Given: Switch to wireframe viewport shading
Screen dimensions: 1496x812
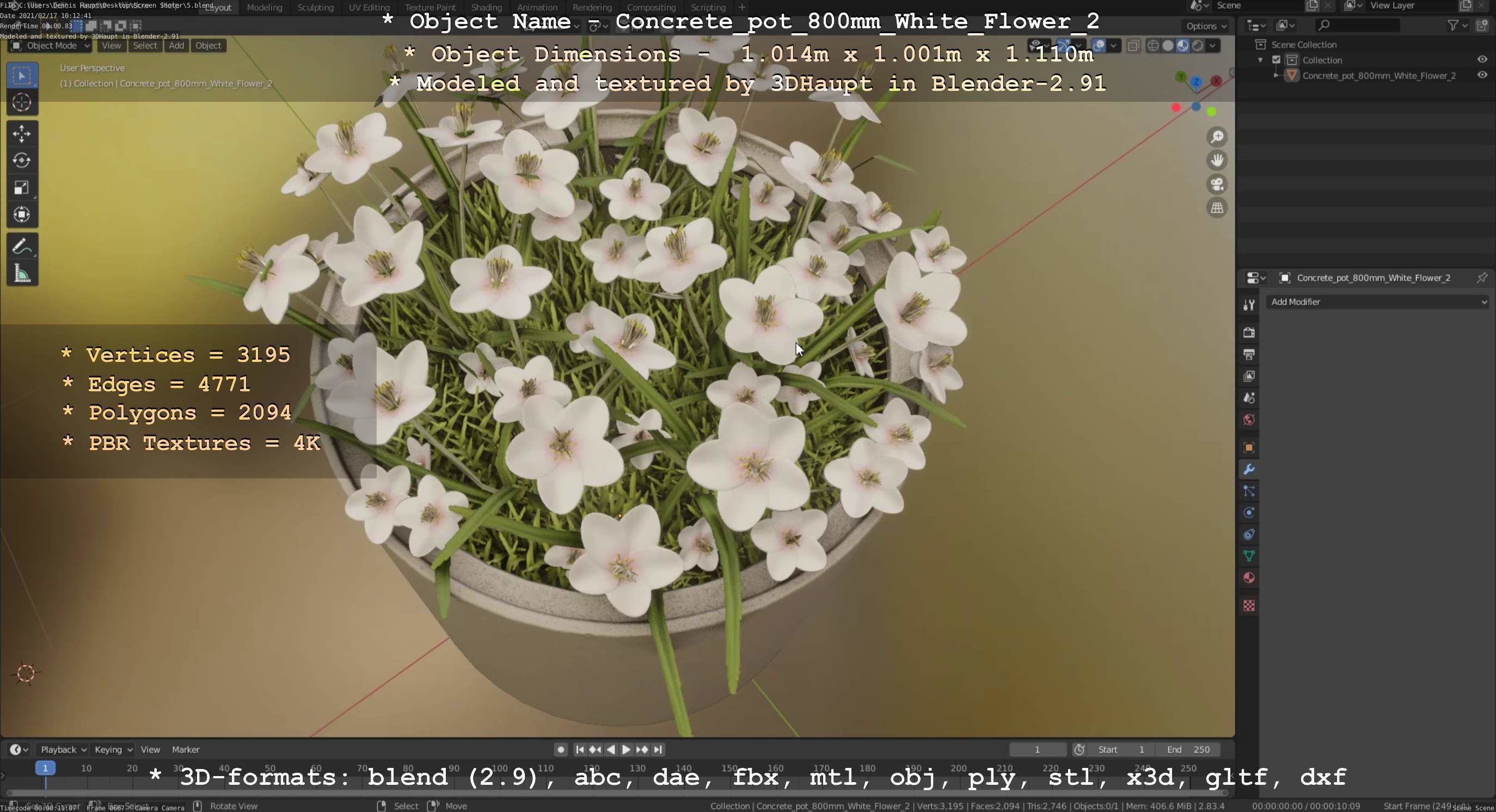Looking at the screenshot, I should coord(1154,46).
